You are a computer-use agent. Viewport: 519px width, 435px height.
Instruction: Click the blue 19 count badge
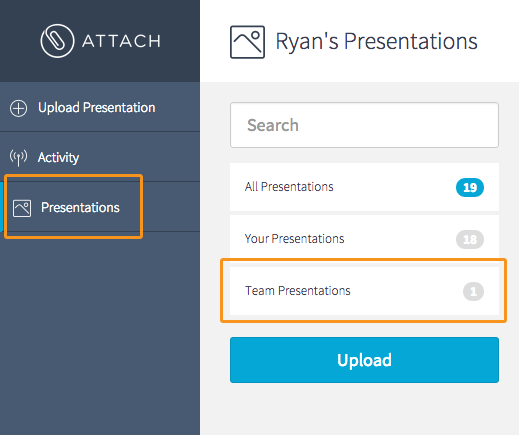pyautogui.click(x=470, y=187)
